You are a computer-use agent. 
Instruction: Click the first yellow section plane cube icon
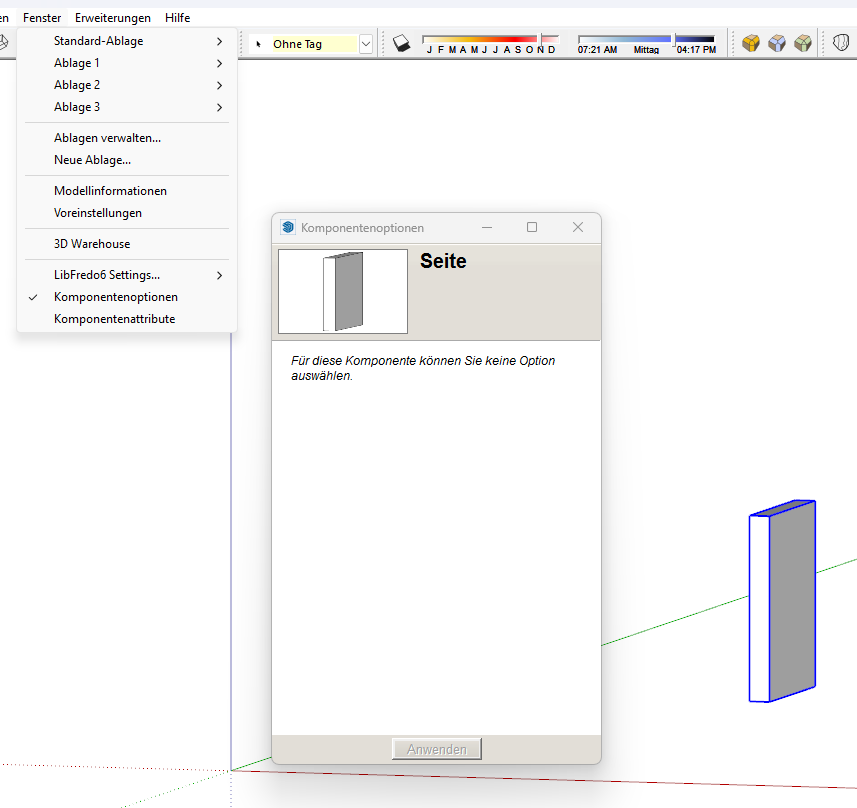[x=751, y=43]
